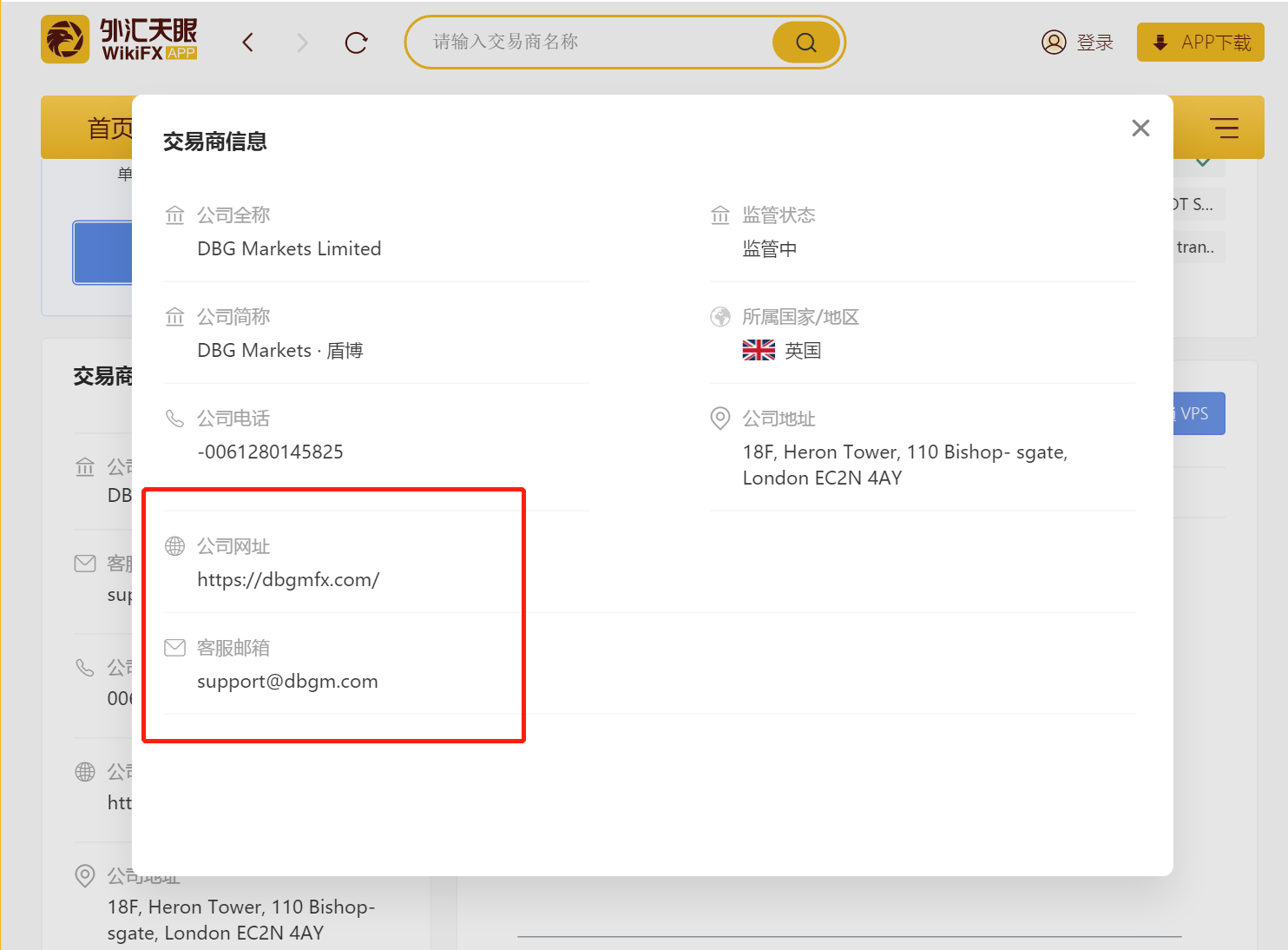
Task: Click the 公司简称 building icon
Action: (x=174, y=316)
